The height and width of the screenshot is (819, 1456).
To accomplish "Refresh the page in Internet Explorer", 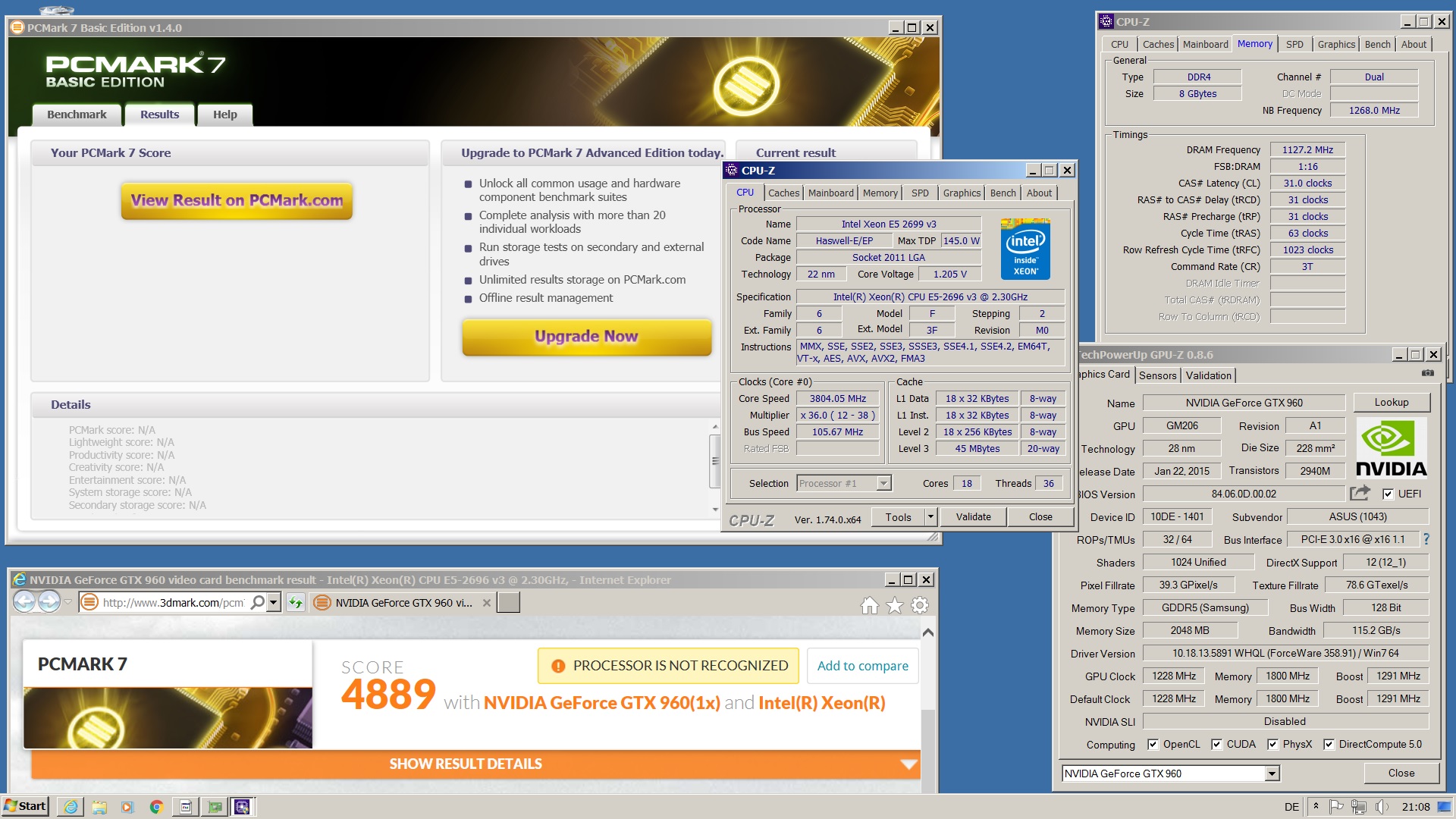I will pyautogui.click(x=296, y=603).
